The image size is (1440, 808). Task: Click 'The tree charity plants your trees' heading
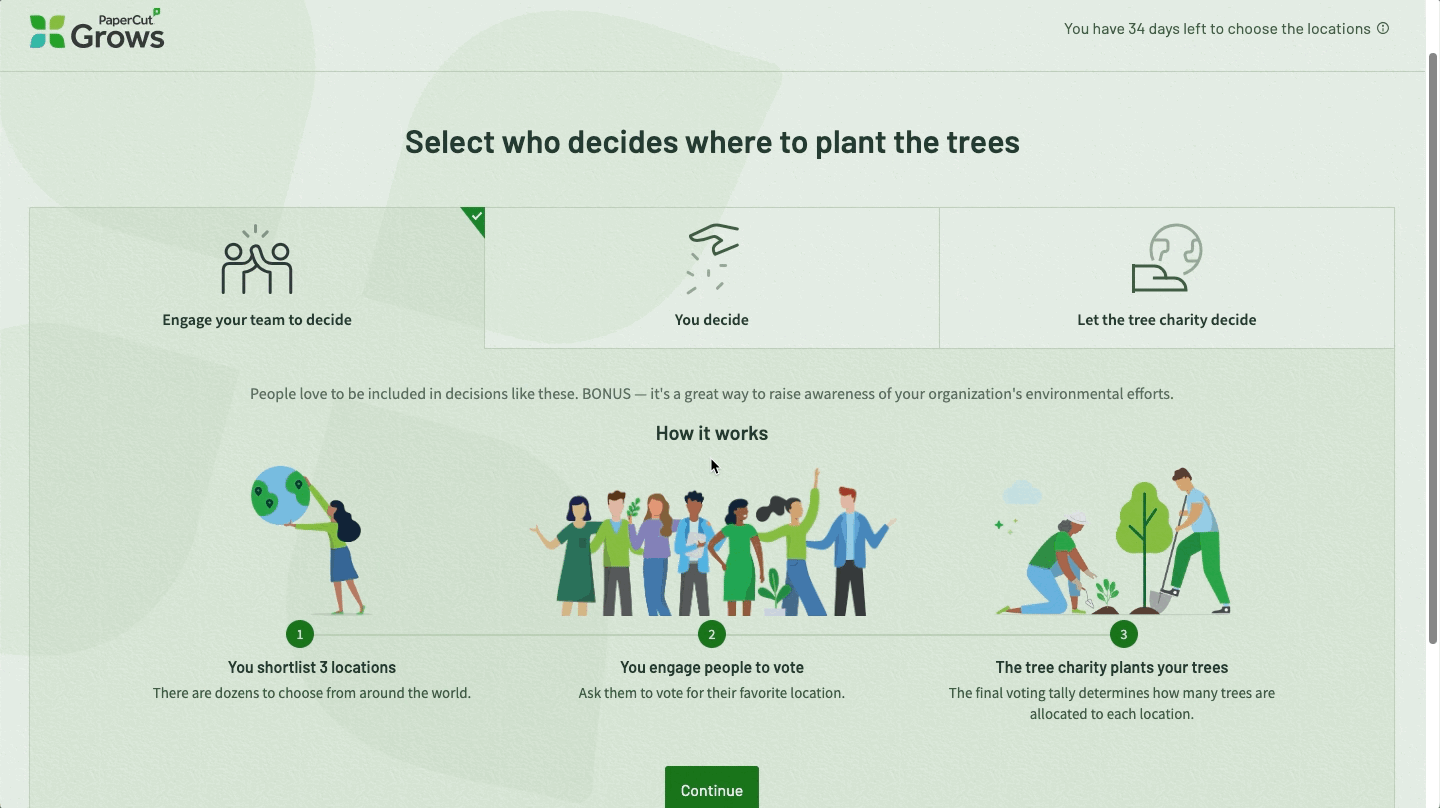[x=1111, y=667]
